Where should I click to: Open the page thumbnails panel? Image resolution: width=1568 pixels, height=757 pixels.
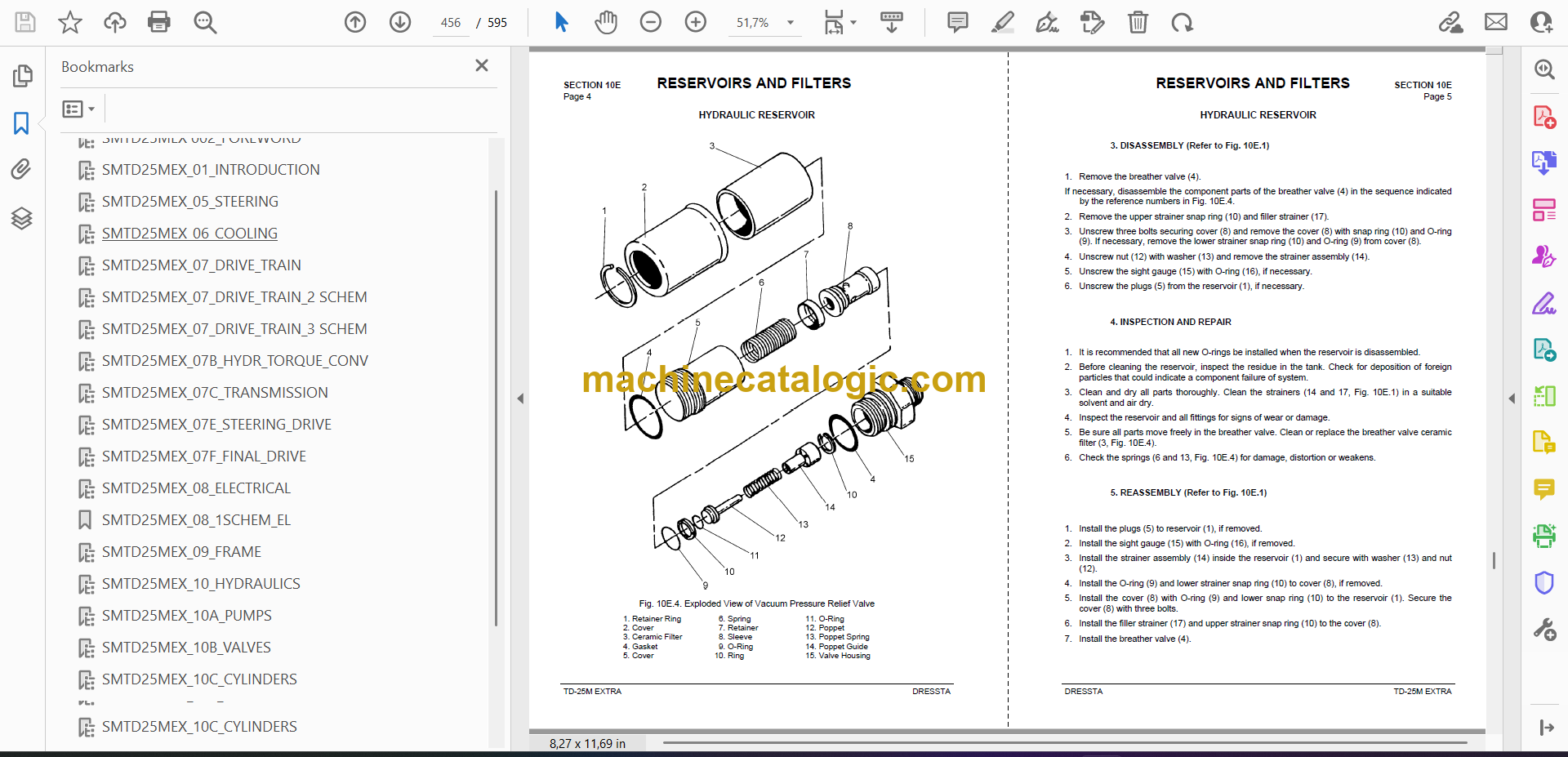[x=22, y=76]
